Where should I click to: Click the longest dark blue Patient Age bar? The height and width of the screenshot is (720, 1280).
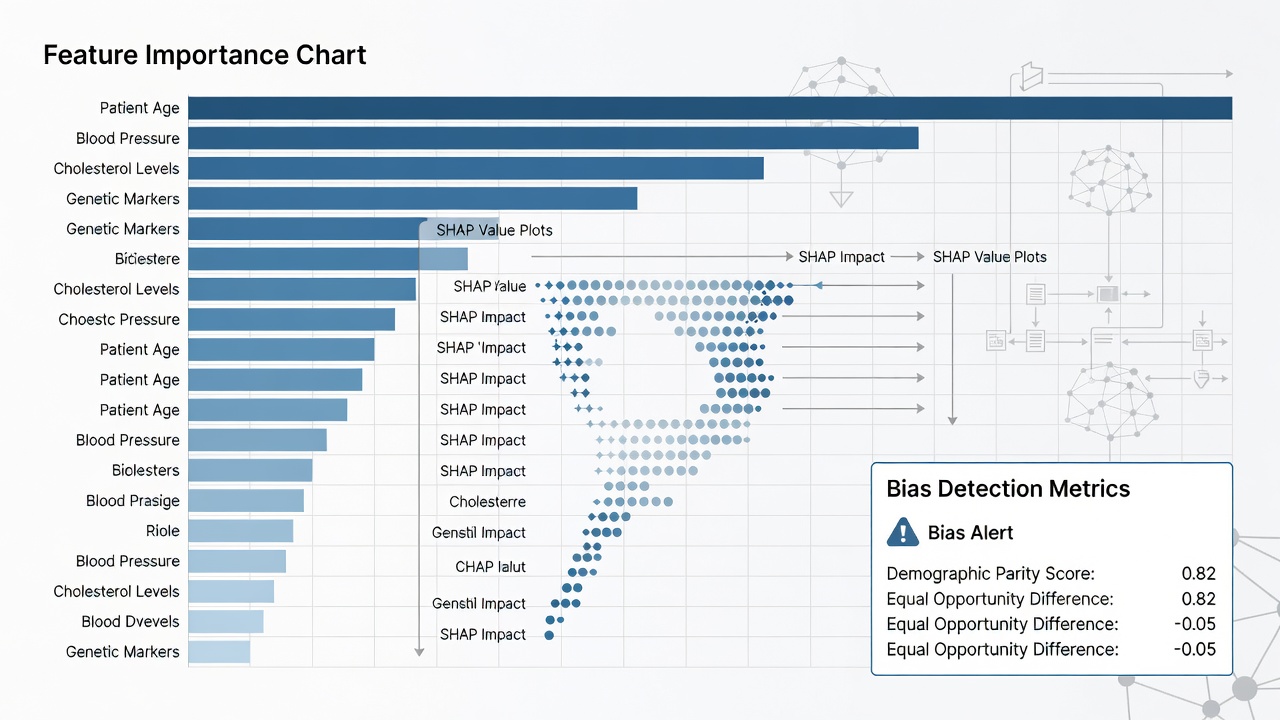710,108
